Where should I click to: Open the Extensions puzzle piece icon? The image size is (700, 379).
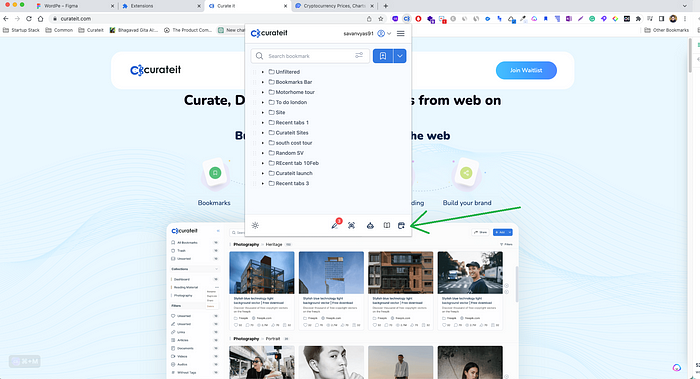638,19
